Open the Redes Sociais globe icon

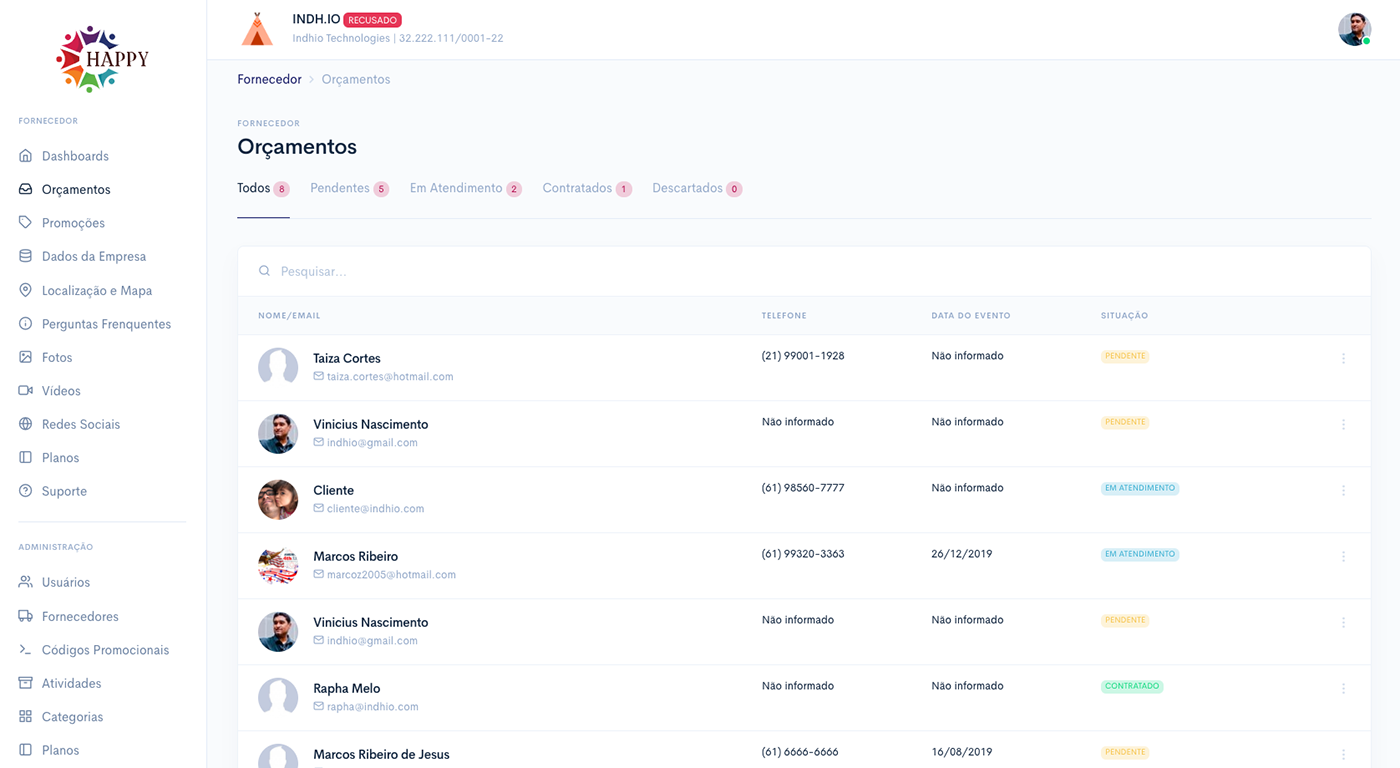[26, 424]
